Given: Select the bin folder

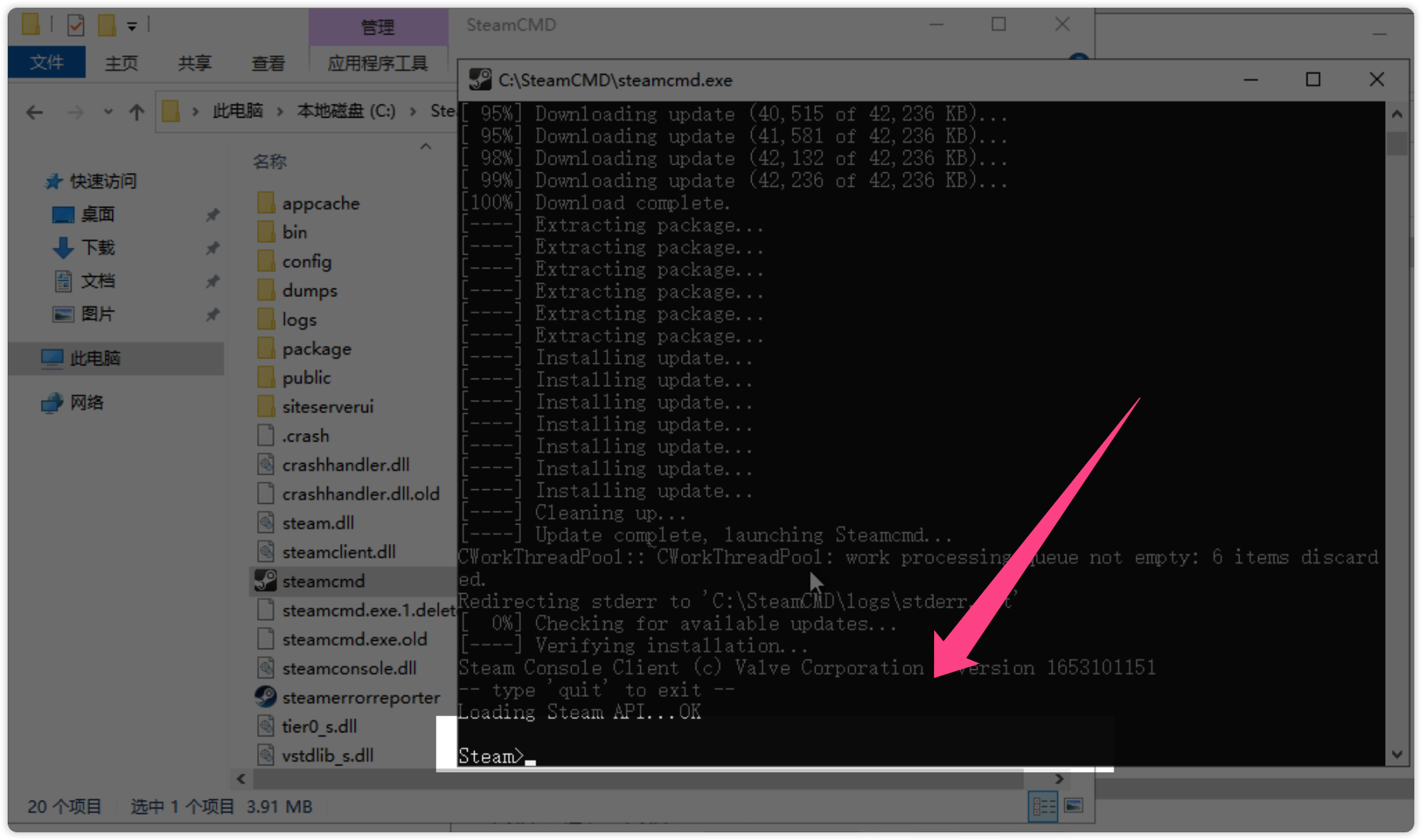Looking at the screenshot, I should click(294, 232).
